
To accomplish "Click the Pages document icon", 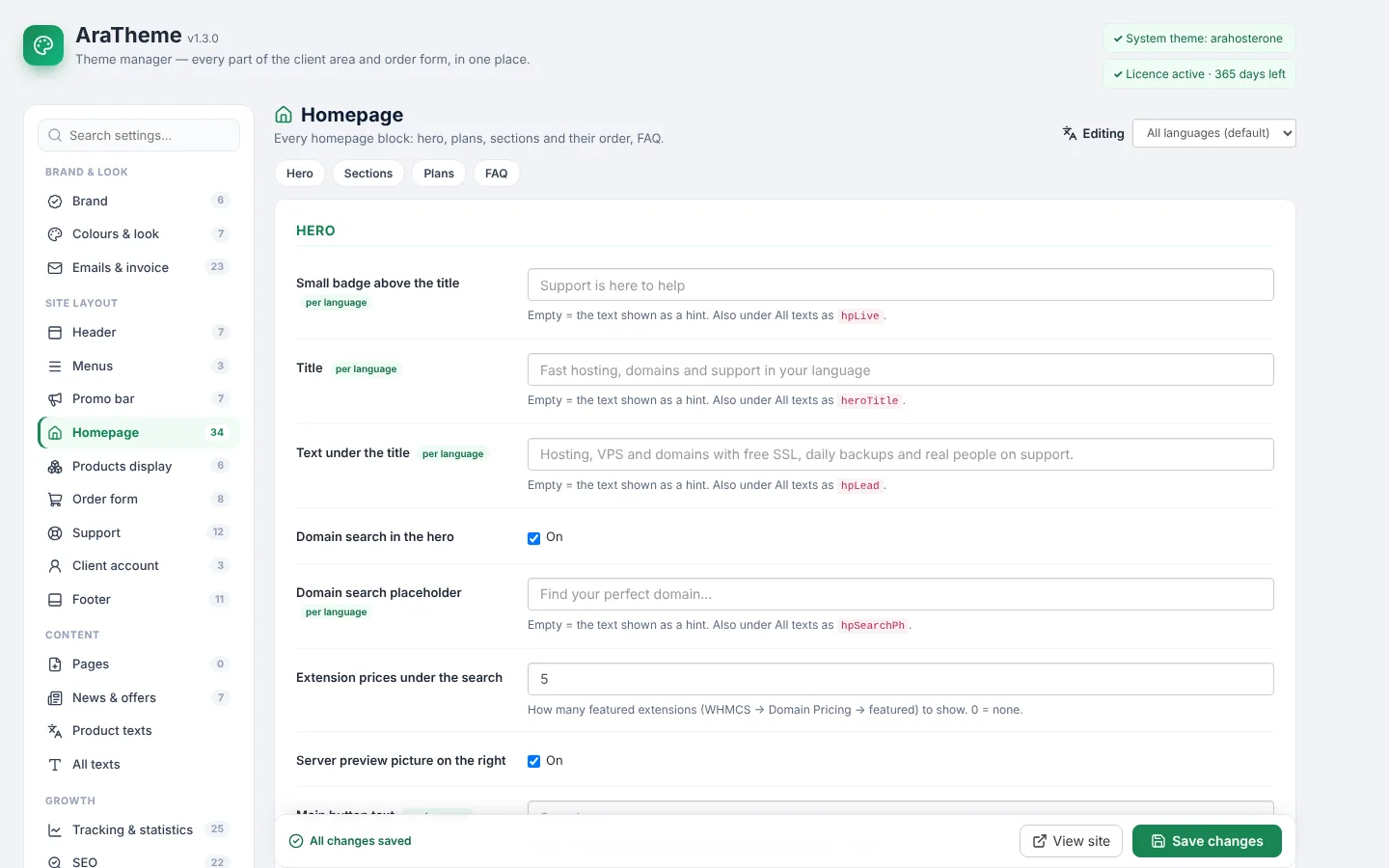I will point(55,665).
